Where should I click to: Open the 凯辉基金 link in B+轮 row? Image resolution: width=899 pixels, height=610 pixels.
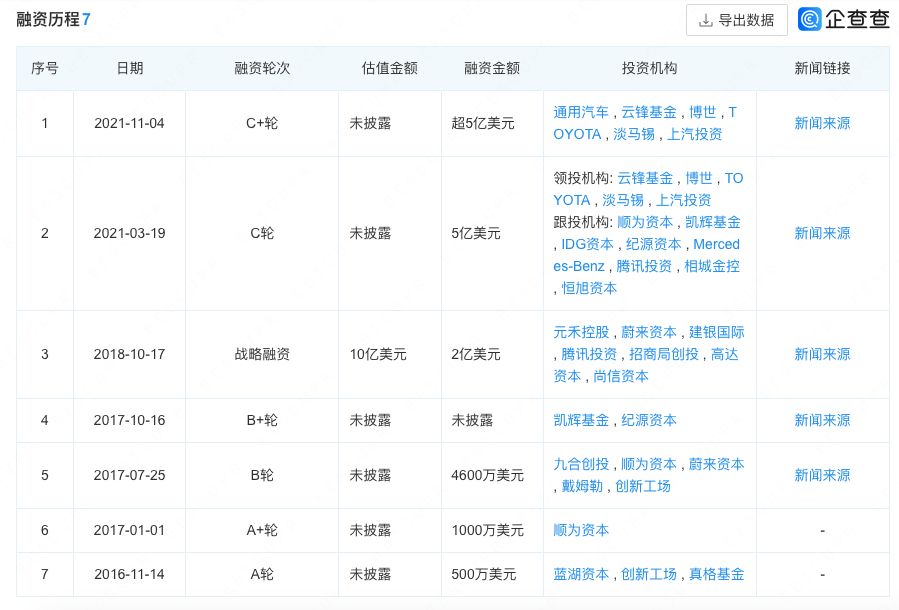coord(580,420)
